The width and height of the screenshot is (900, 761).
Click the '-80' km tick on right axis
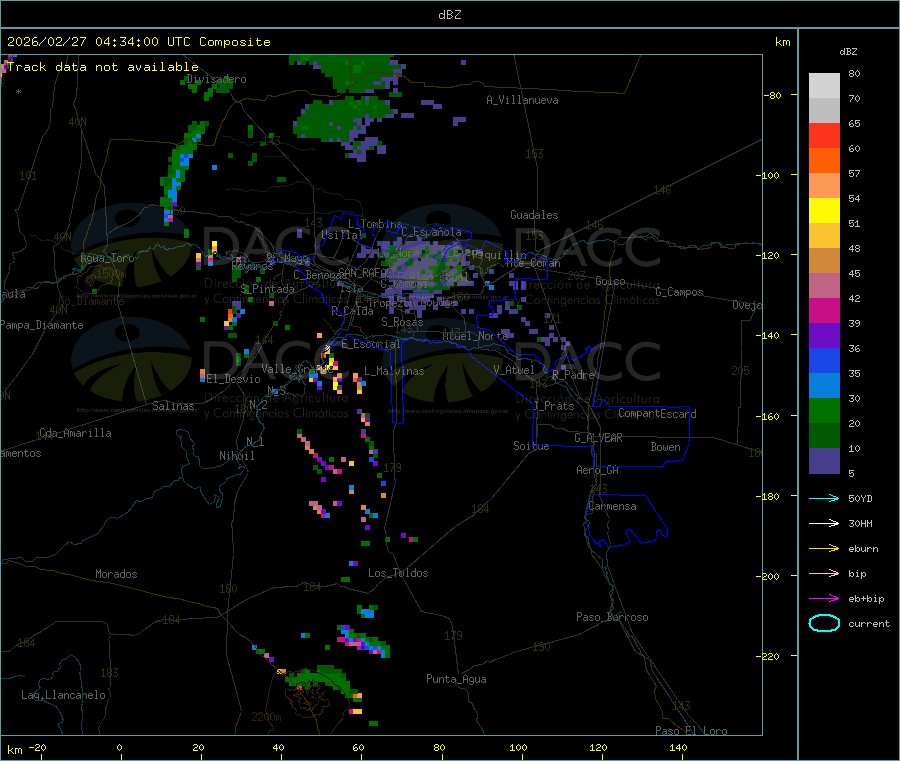pyautogui.click(x=773, y=95)
